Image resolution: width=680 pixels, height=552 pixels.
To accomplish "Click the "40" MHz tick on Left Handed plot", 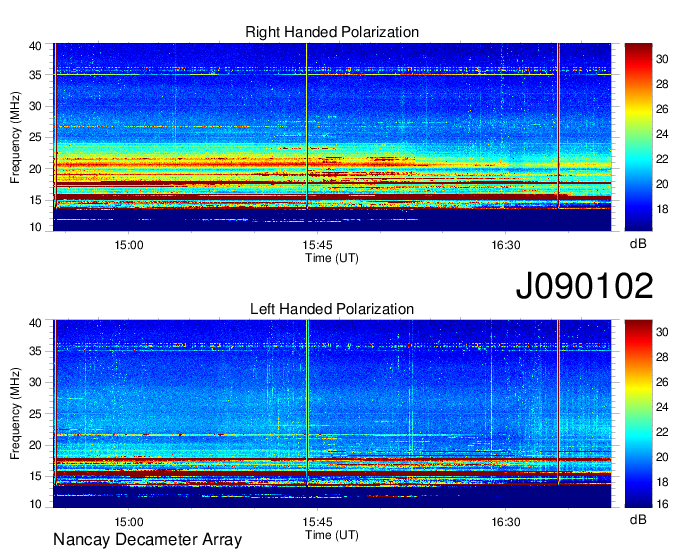I will coord(35,323).
